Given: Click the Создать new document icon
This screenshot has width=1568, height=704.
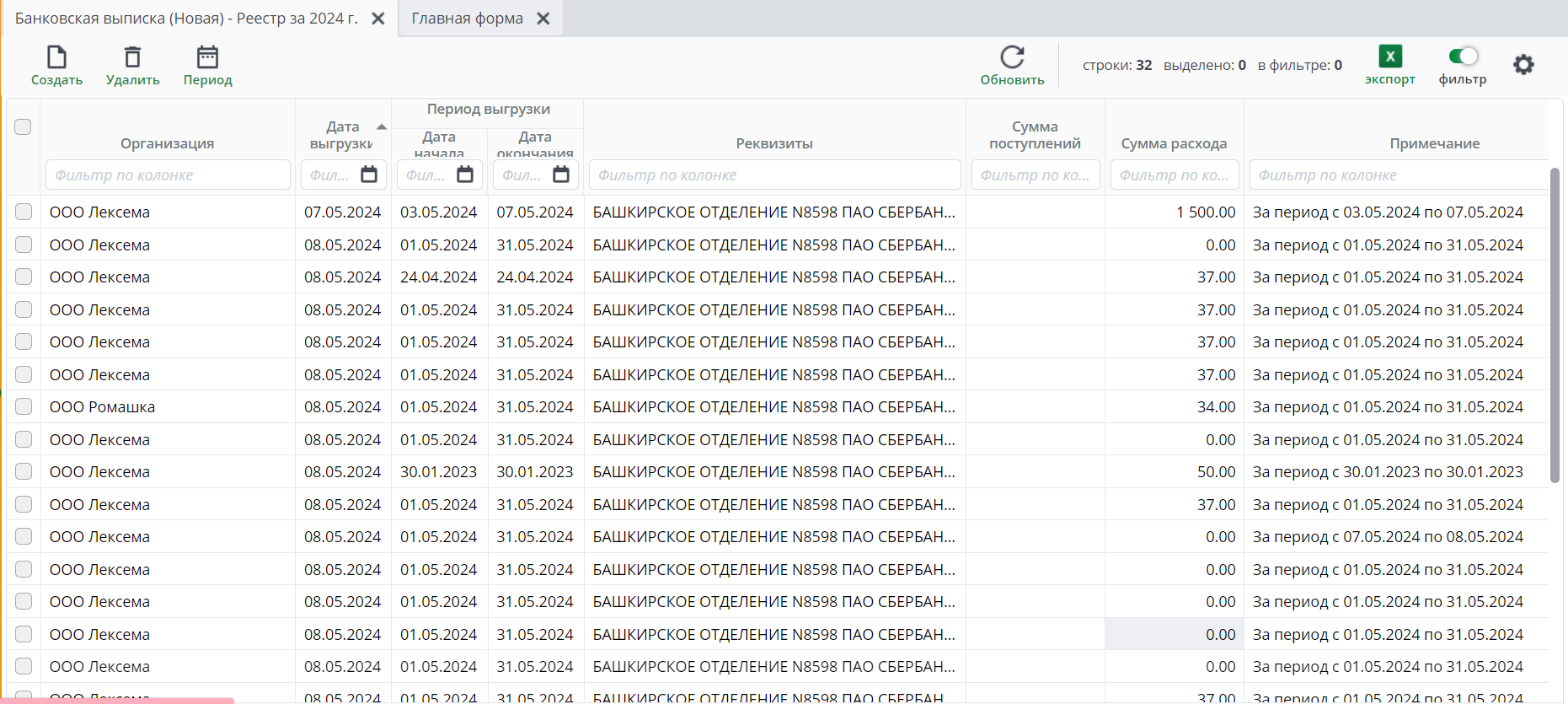Looking at the screenshot, I should click(x=56, y=57).
